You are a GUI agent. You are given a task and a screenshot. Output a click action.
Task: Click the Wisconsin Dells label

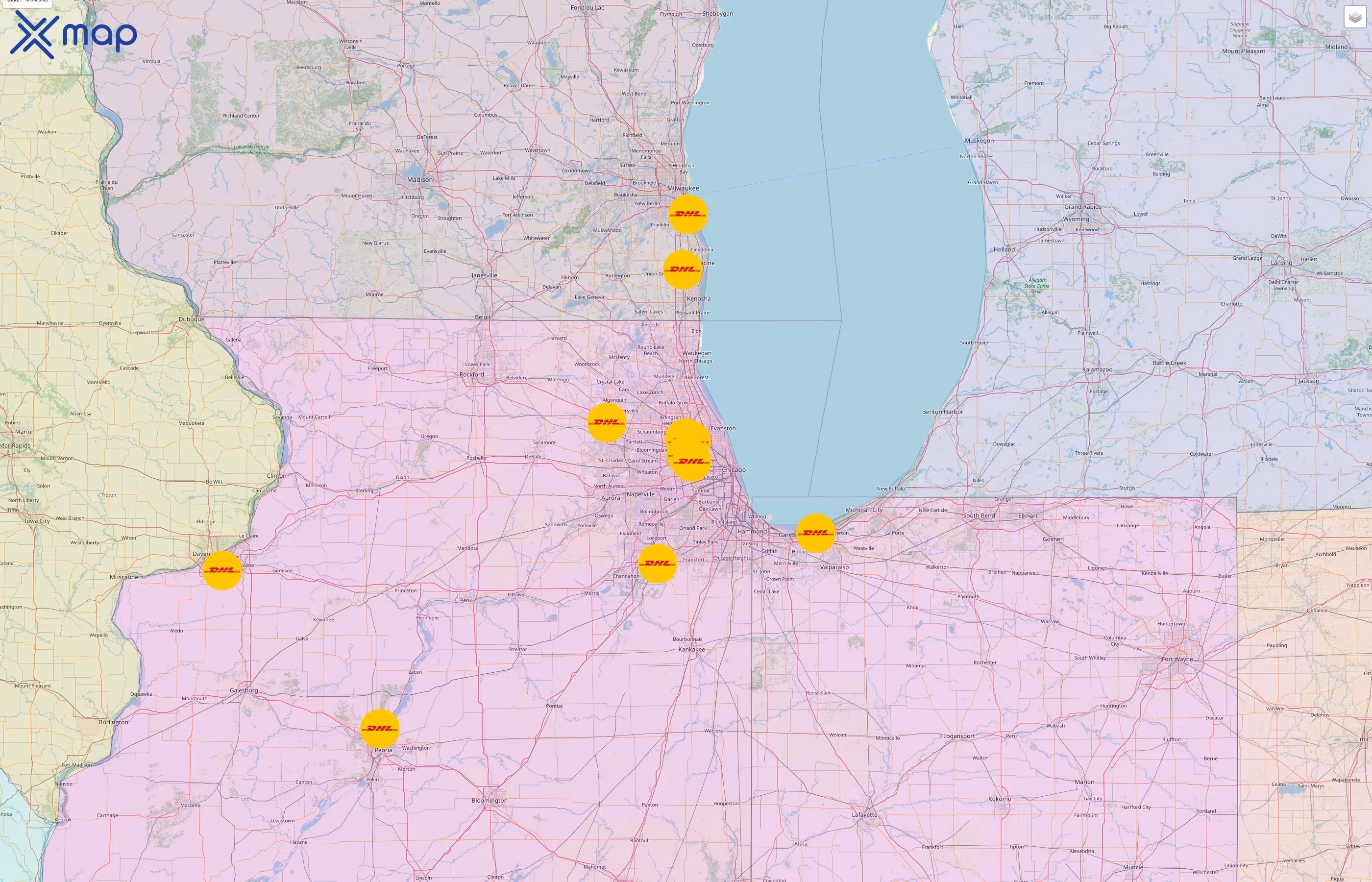(x=350, y=44)
